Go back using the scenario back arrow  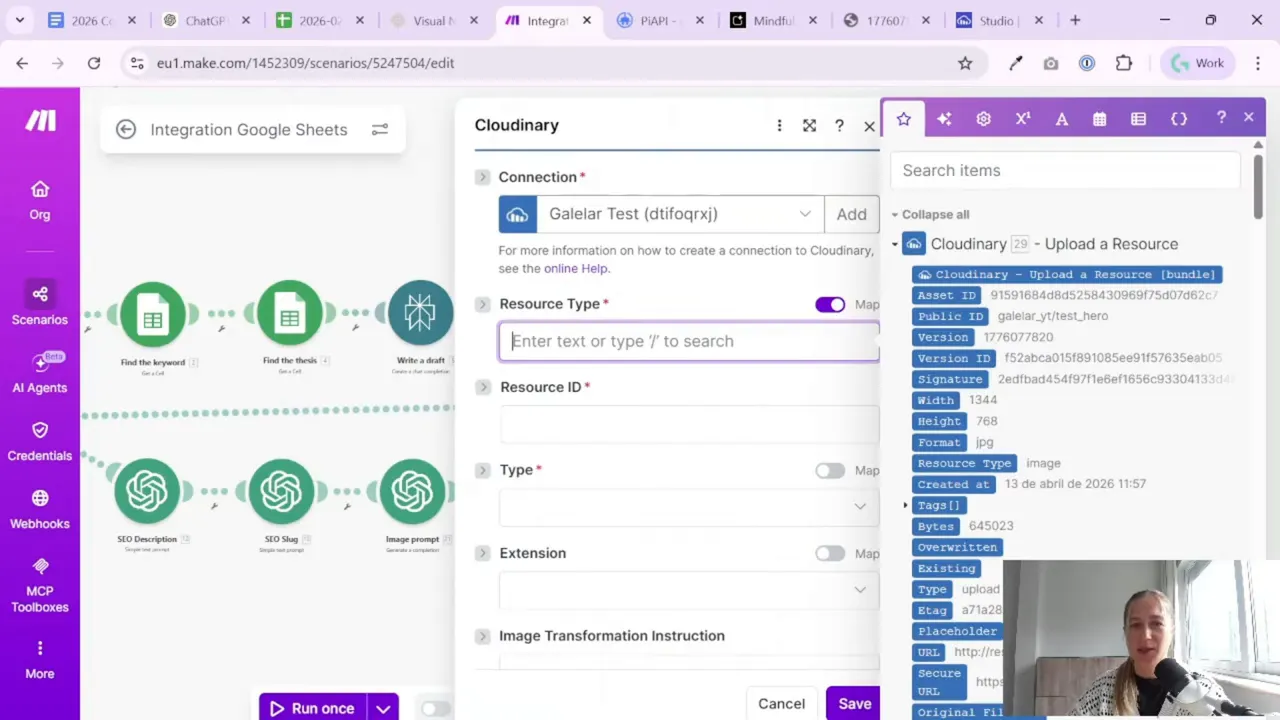pyautogui.click(x=126, y=129)
